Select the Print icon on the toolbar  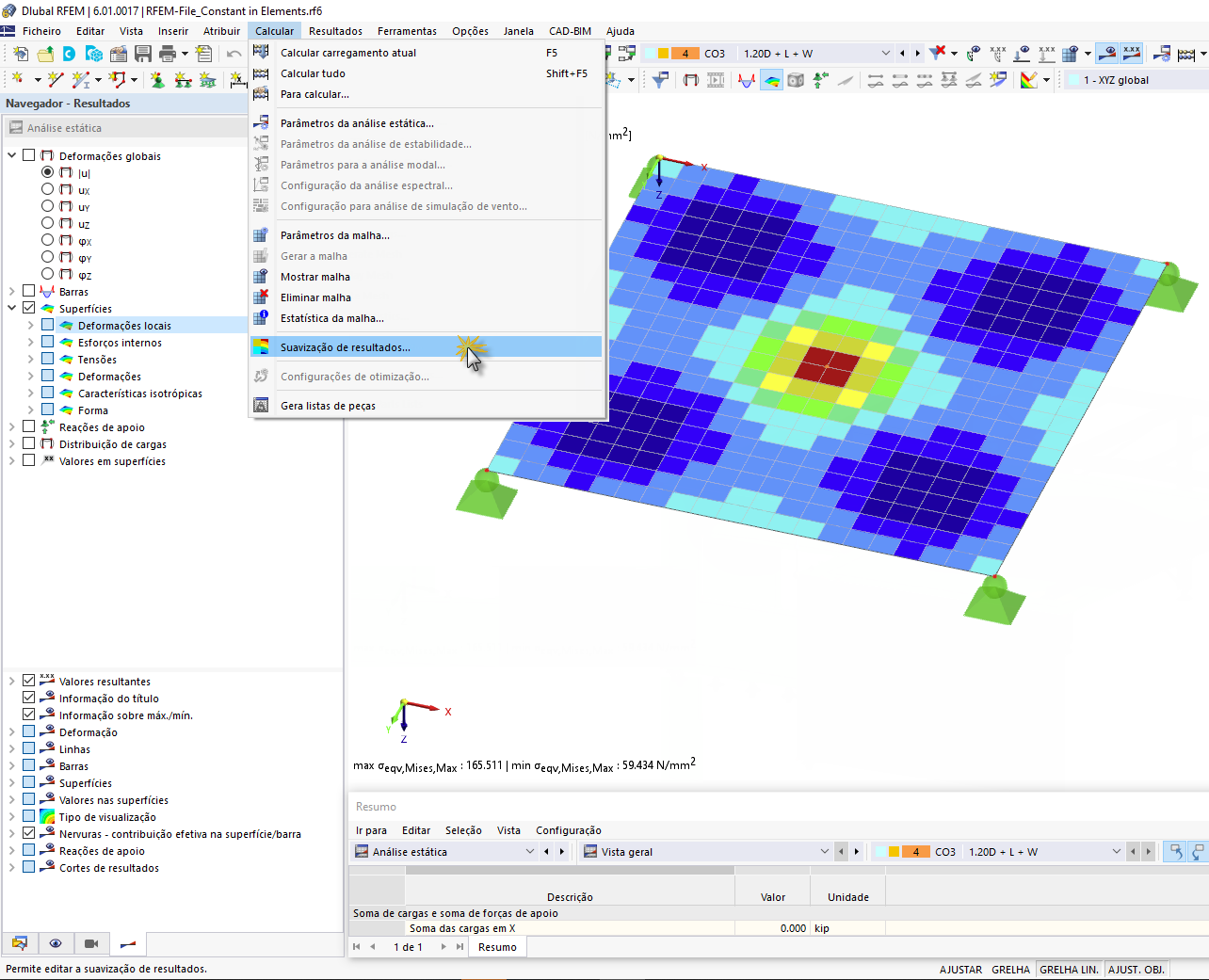point(166,54)
